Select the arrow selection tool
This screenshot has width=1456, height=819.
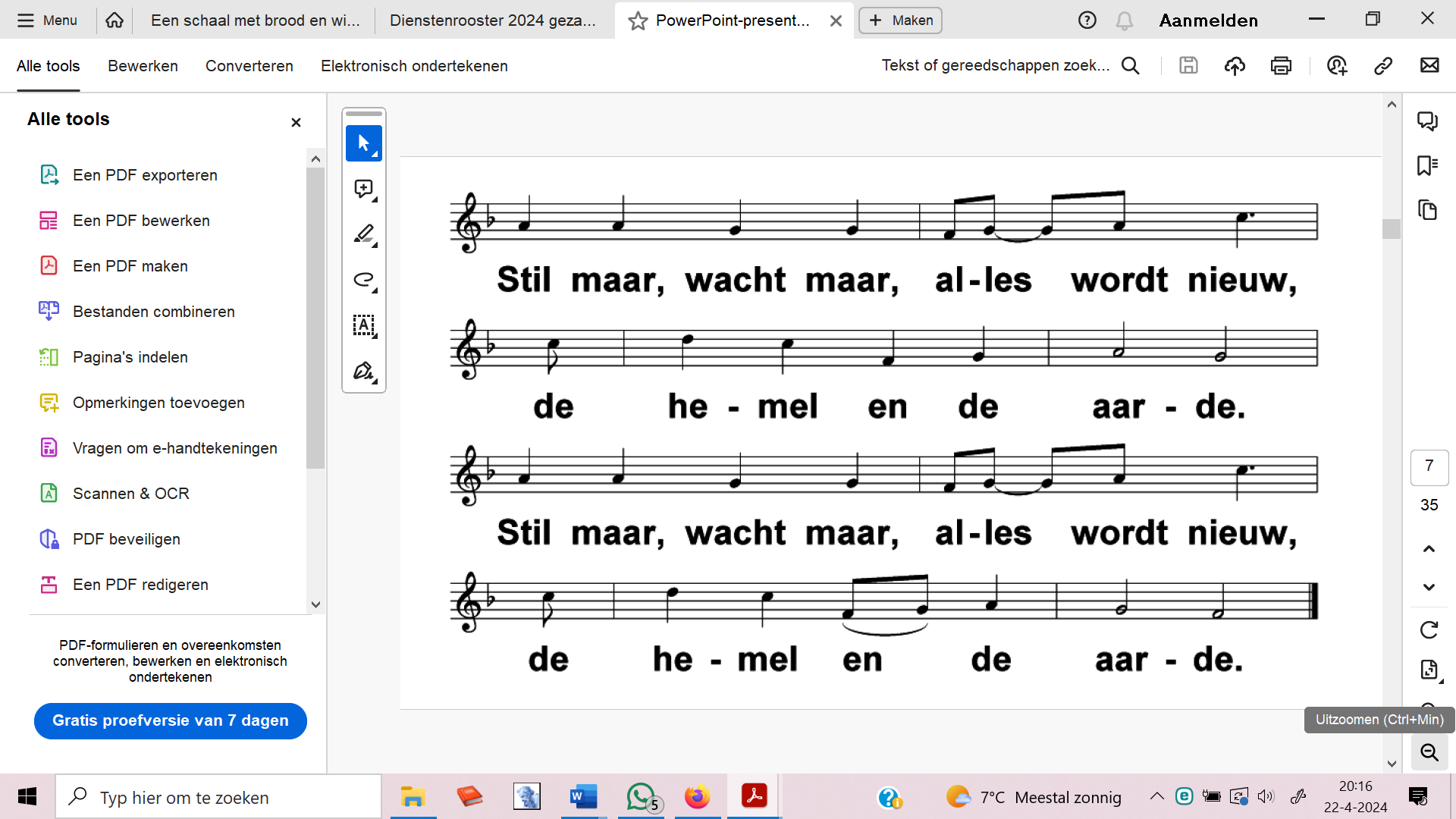[x=364, y=143]
